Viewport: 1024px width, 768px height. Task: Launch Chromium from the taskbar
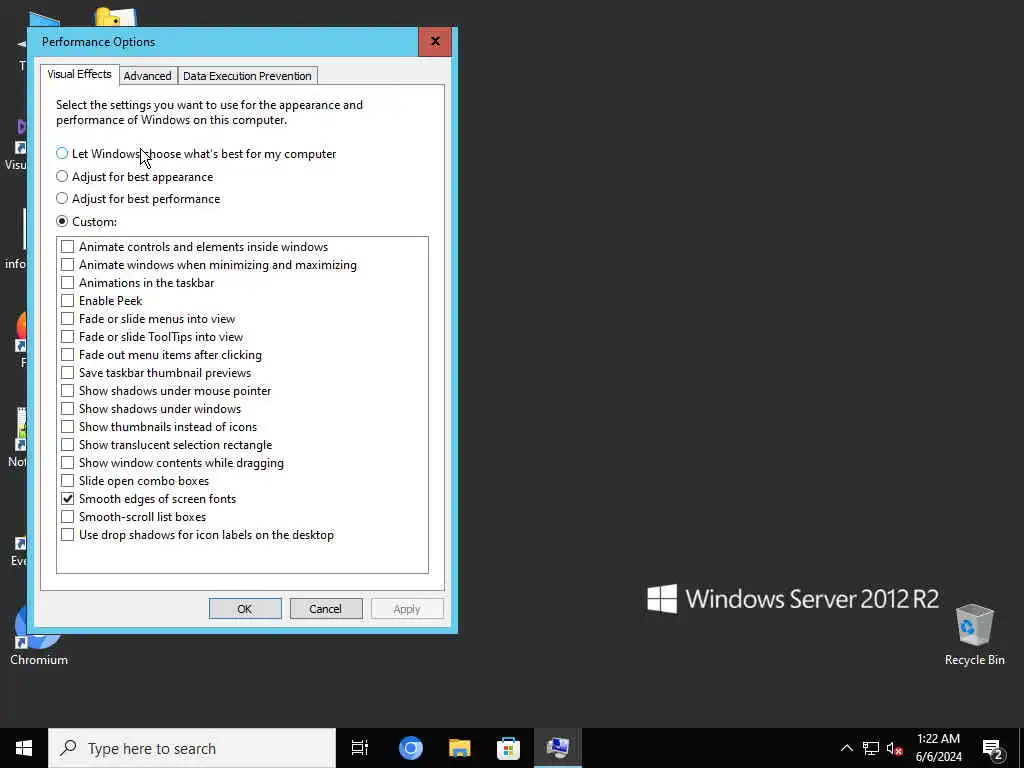(411, 748)
